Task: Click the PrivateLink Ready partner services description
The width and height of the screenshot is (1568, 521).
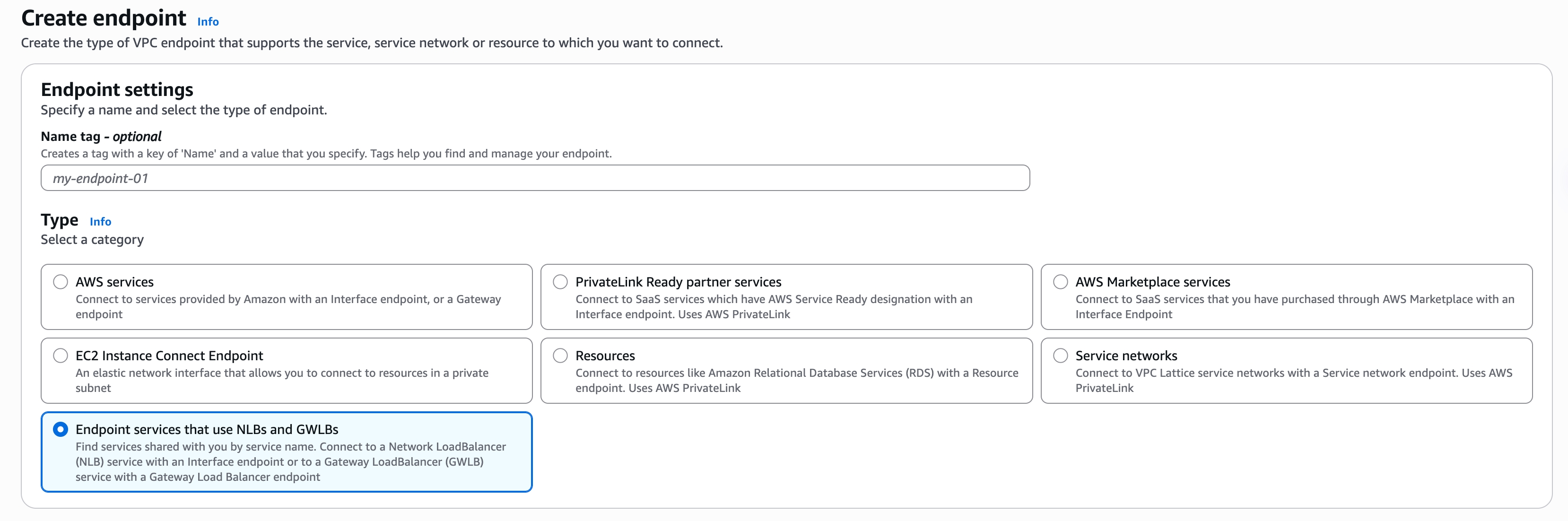Action: (x=773, y=307)
